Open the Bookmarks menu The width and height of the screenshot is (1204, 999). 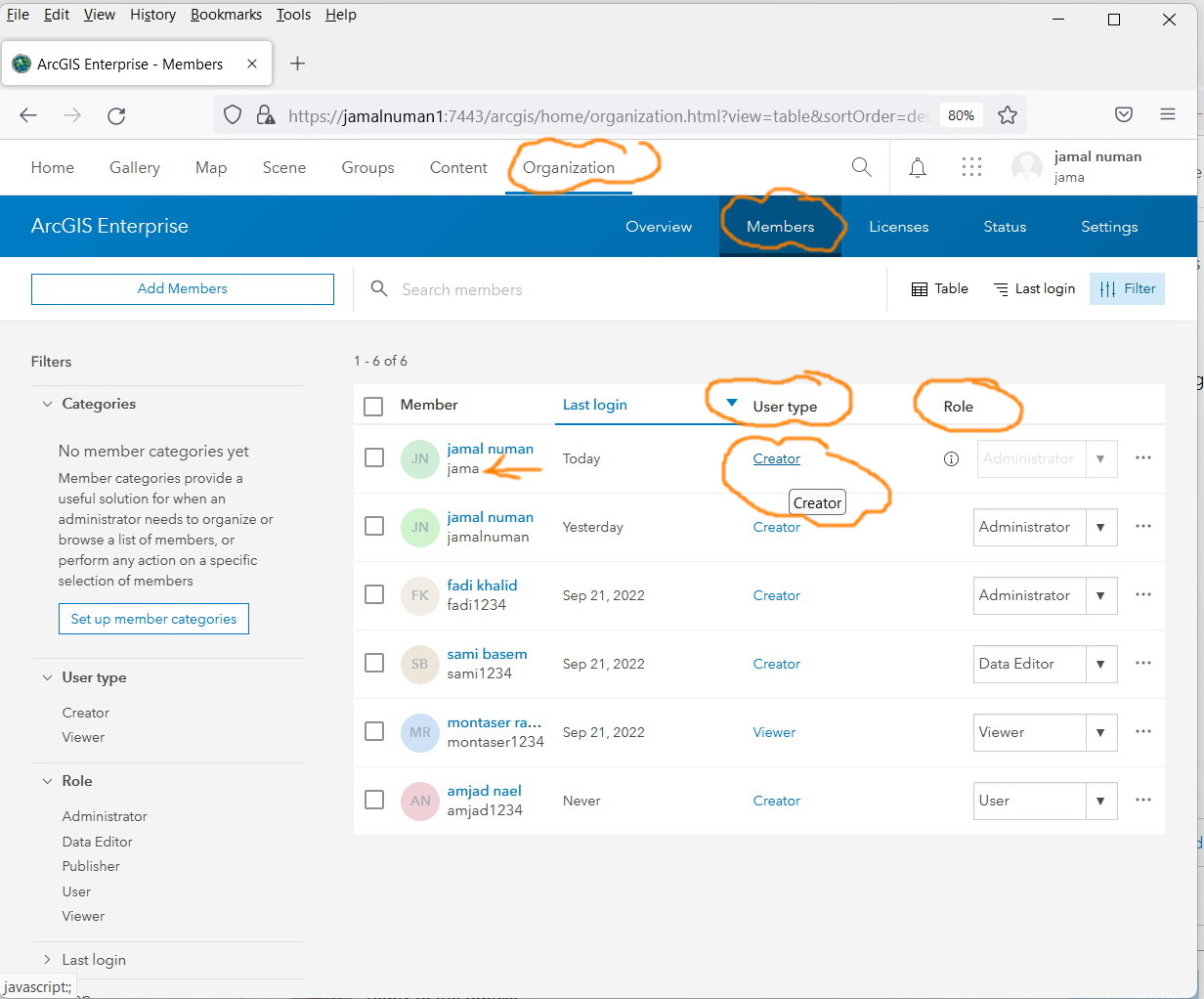[x=226, y=14]
